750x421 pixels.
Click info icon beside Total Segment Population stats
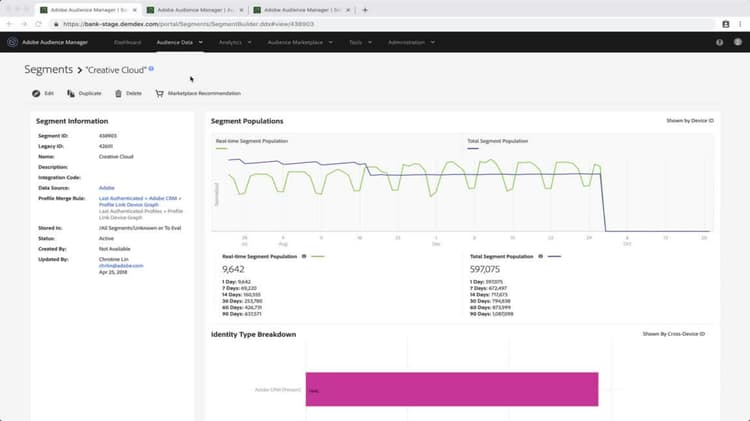click(x=540, y=256)
